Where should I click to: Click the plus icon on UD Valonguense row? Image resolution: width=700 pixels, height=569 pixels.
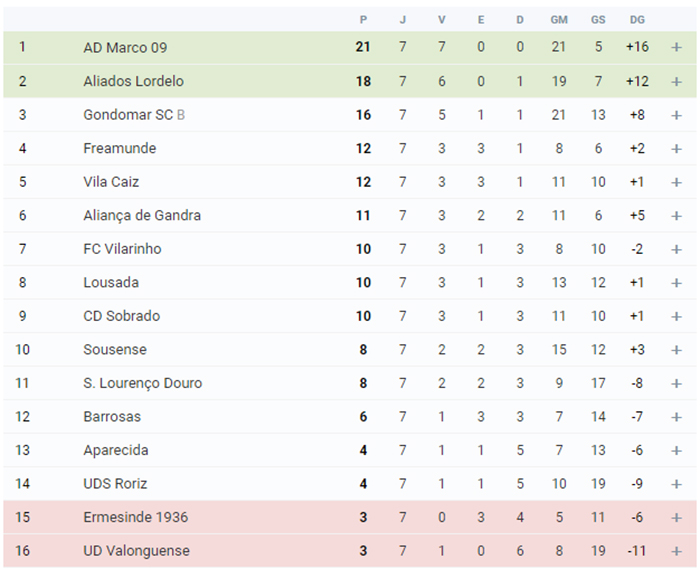click(676, 551)
